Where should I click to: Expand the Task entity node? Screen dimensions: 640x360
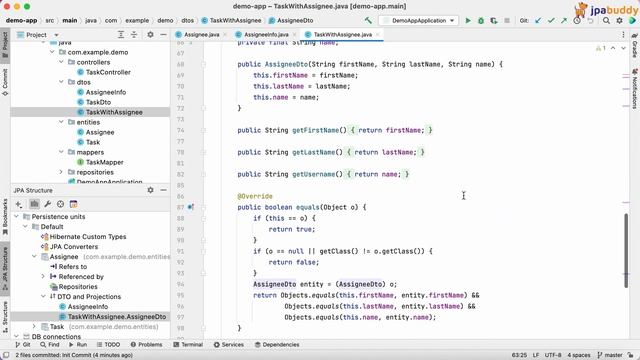tap(34, 327)
